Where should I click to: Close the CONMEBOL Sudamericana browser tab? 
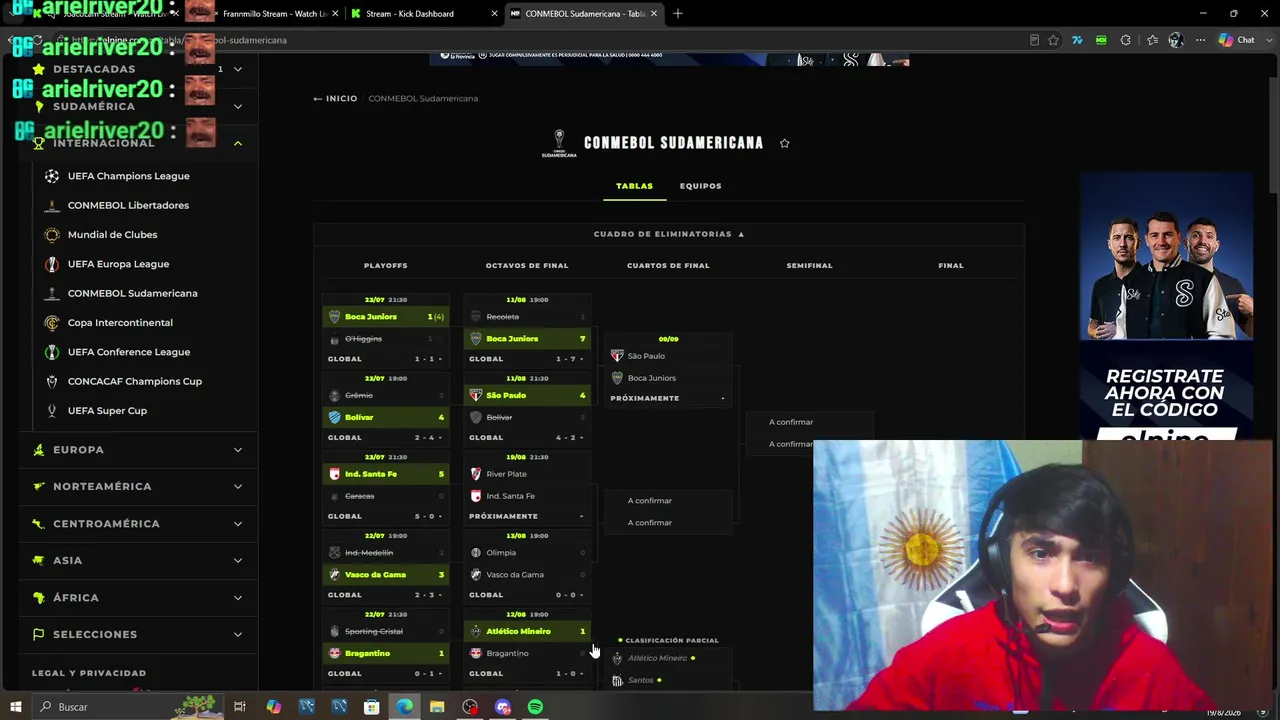654,14
